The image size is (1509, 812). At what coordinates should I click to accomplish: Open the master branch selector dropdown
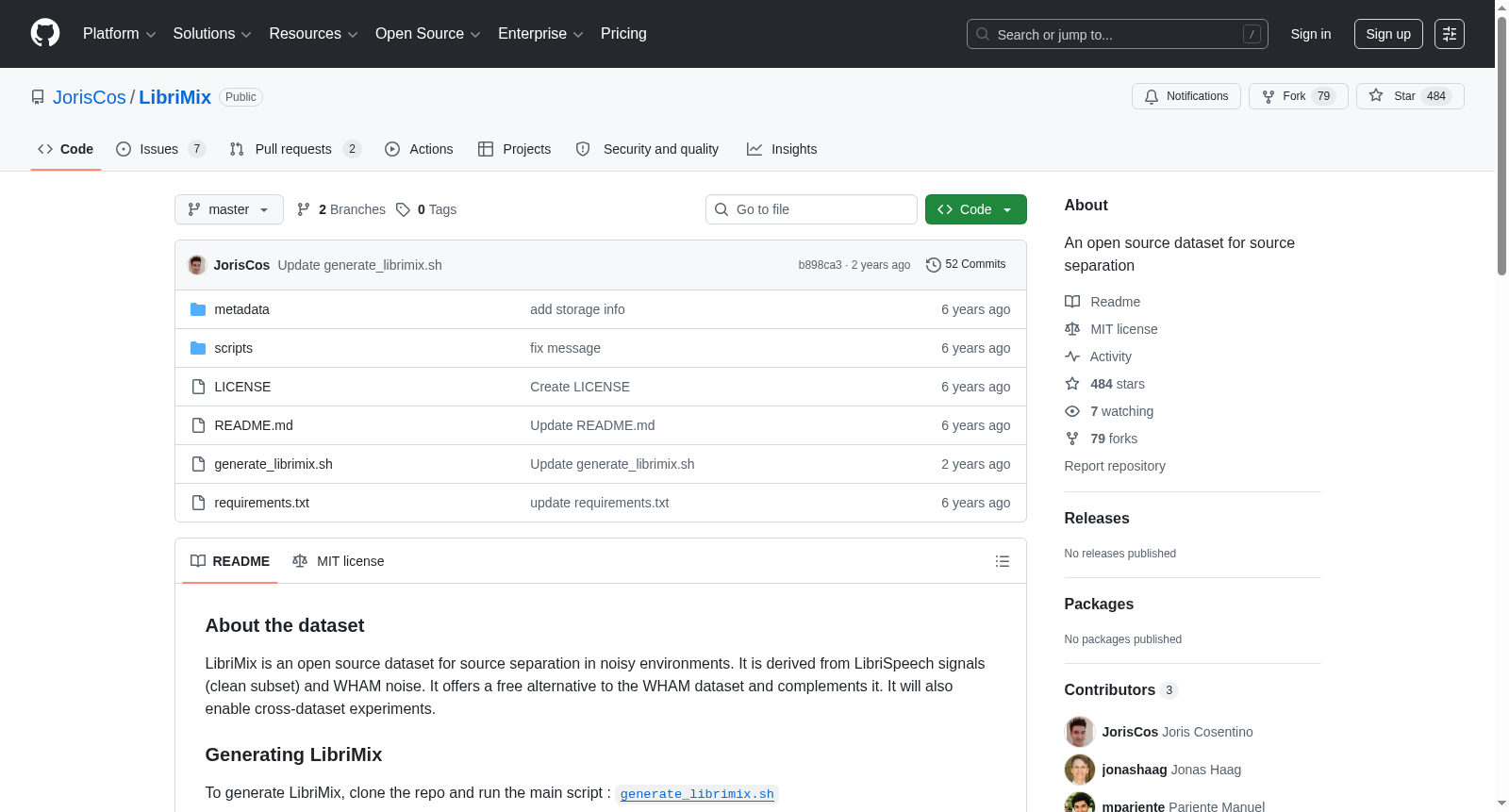pos(229,209)
